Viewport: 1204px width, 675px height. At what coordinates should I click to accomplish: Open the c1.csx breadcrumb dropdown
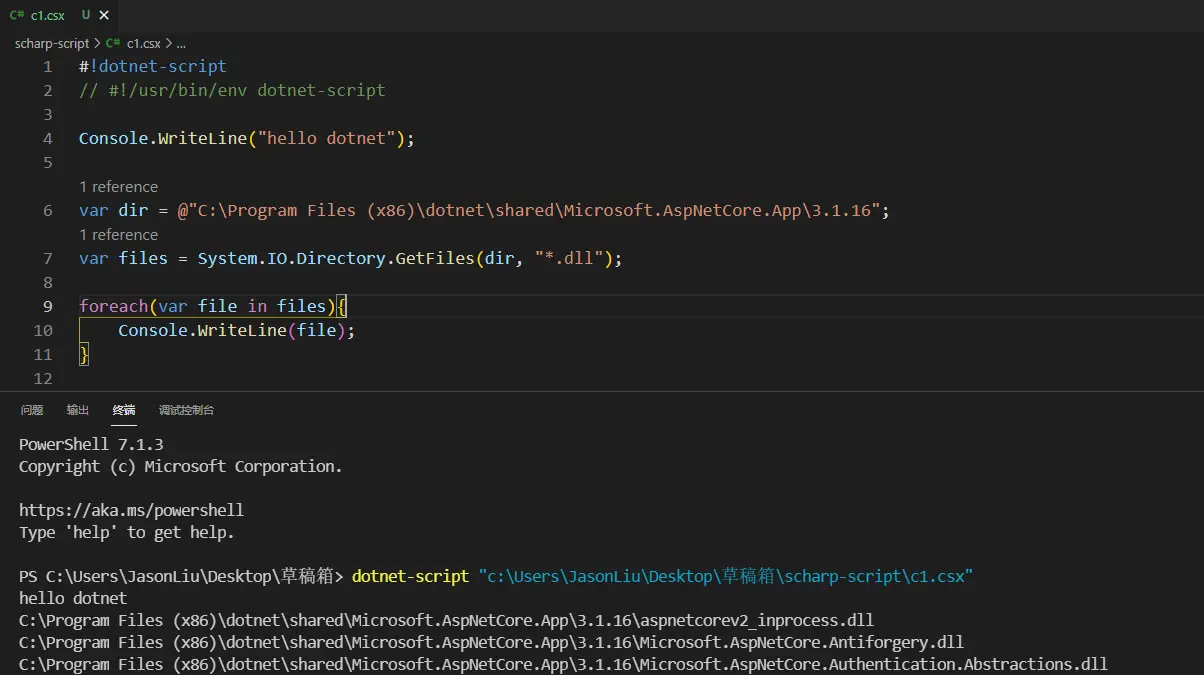click(143, 43)
